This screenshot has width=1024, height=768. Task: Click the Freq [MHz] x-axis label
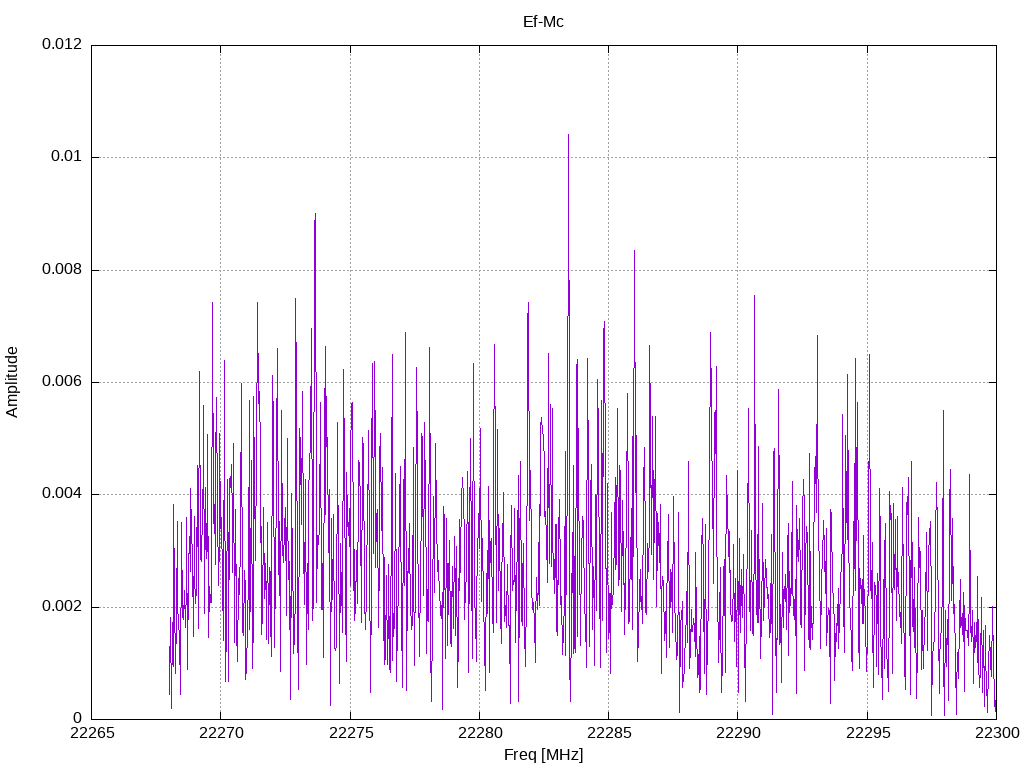(543, 755)
